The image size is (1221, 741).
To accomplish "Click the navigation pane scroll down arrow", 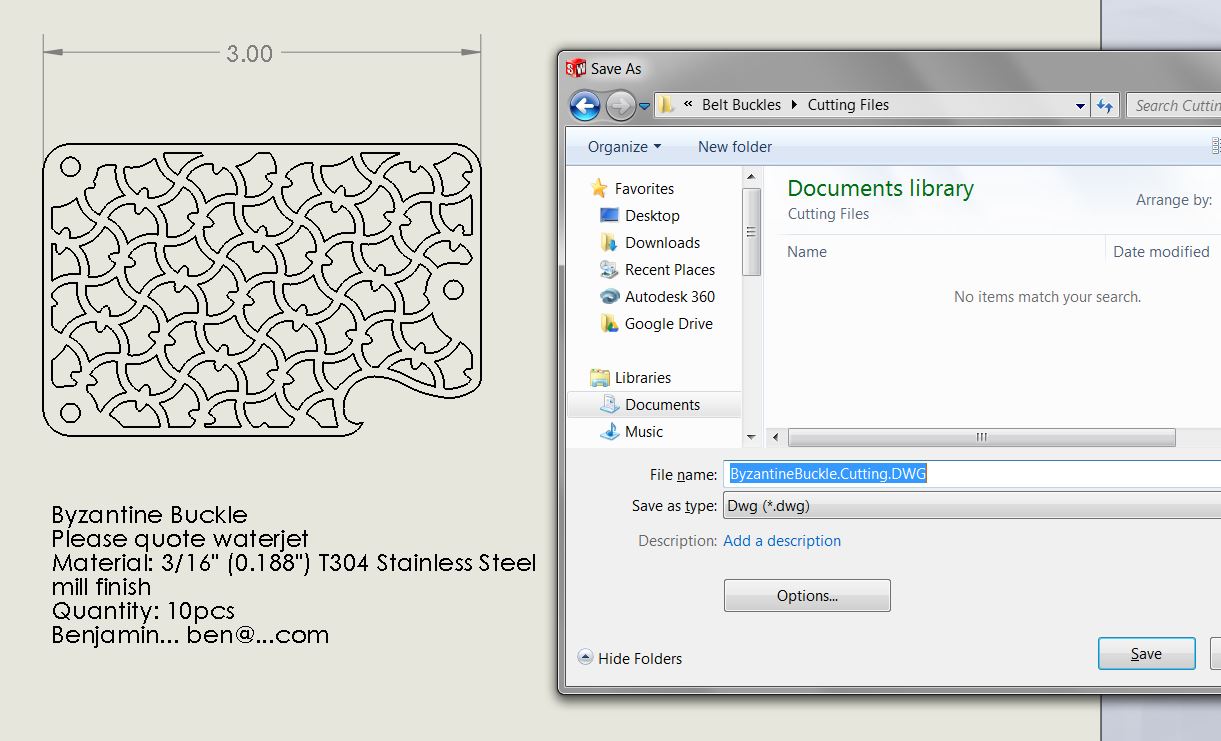I will coord(752,438).
